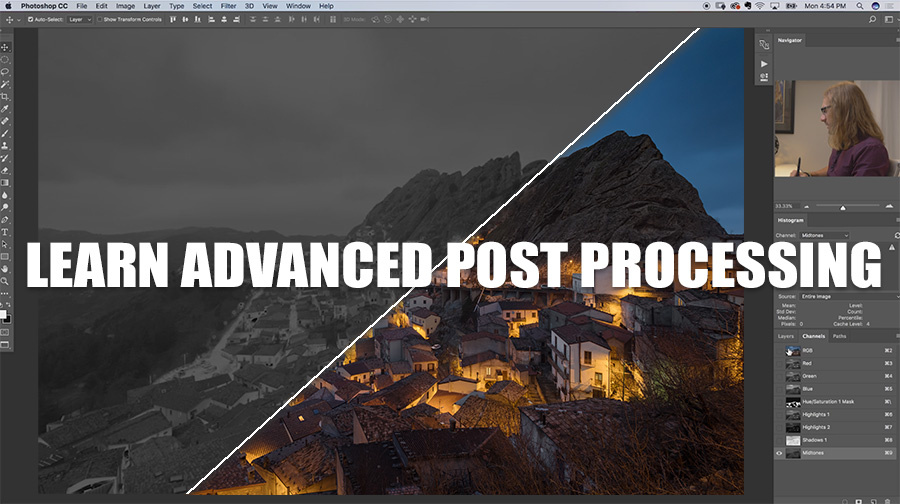The width and height of the screenshot is (900, 504).
Task: Enable Show Transform Controls checkbox
Action: pyautogui.click(x=100, y=19)
